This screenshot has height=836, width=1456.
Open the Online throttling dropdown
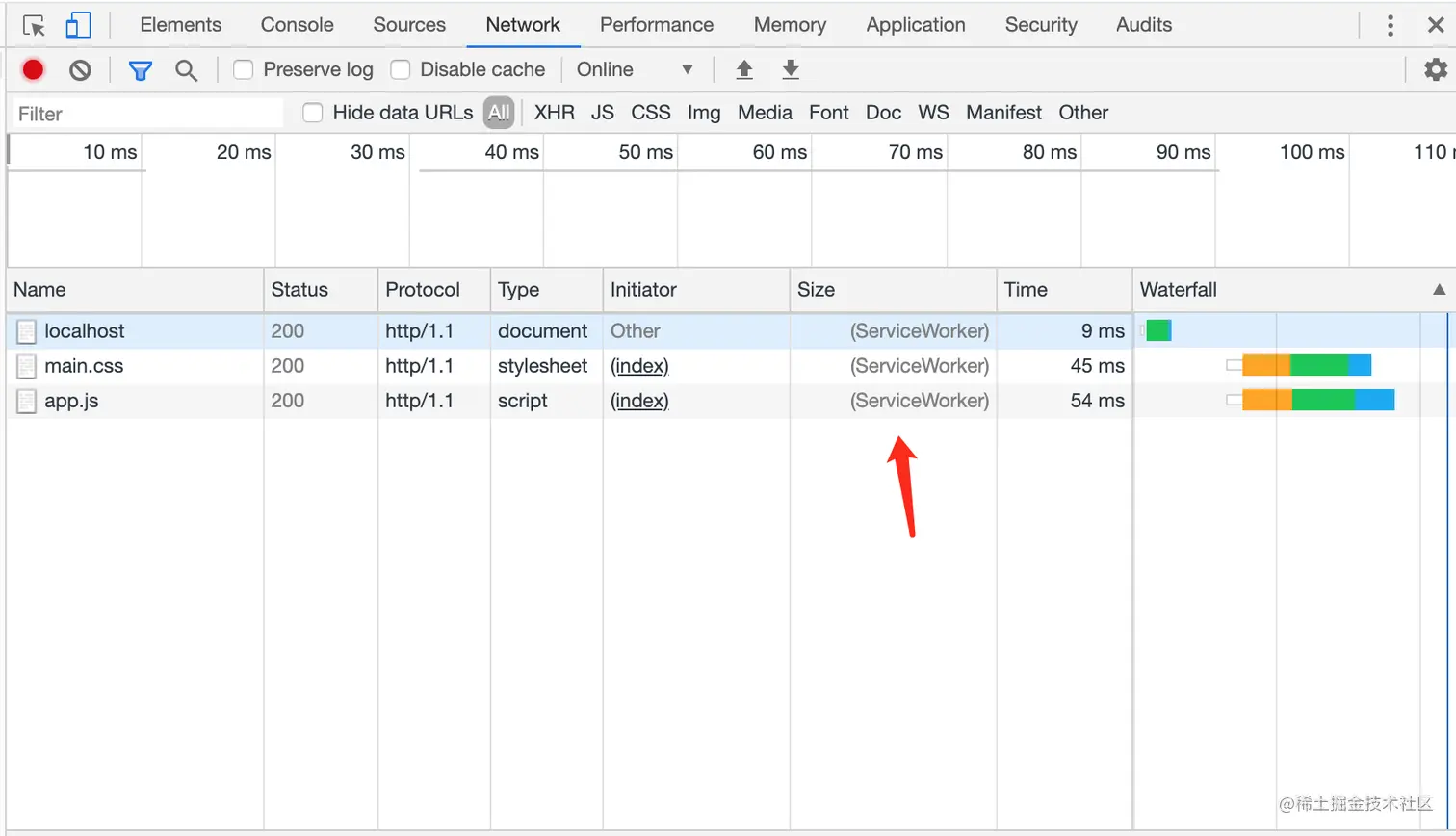coord(636,69)
